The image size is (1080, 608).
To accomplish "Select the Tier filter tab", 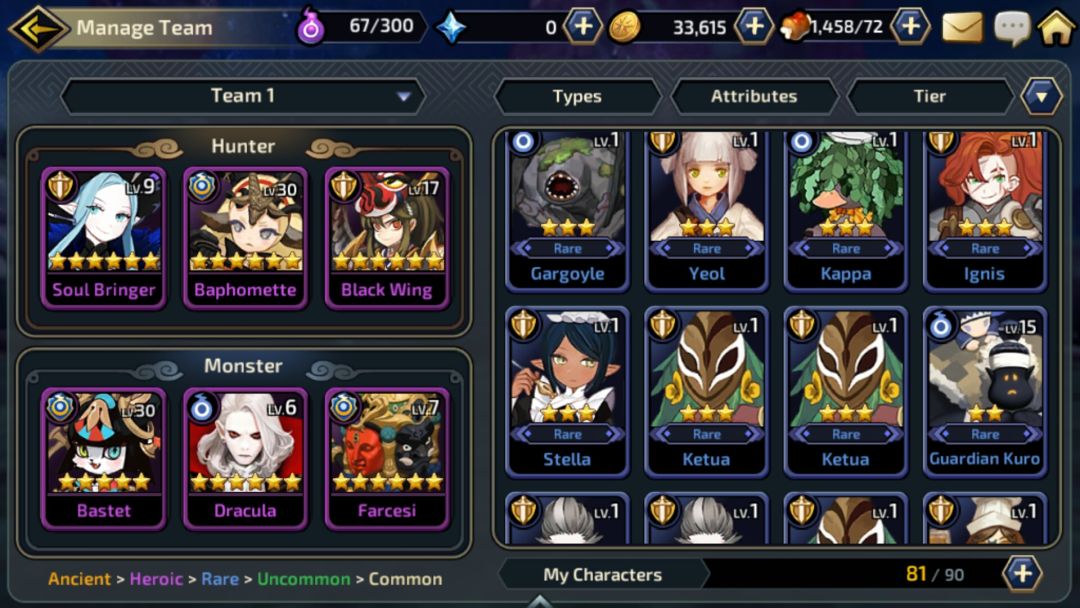I will click(x=929, y=96).
